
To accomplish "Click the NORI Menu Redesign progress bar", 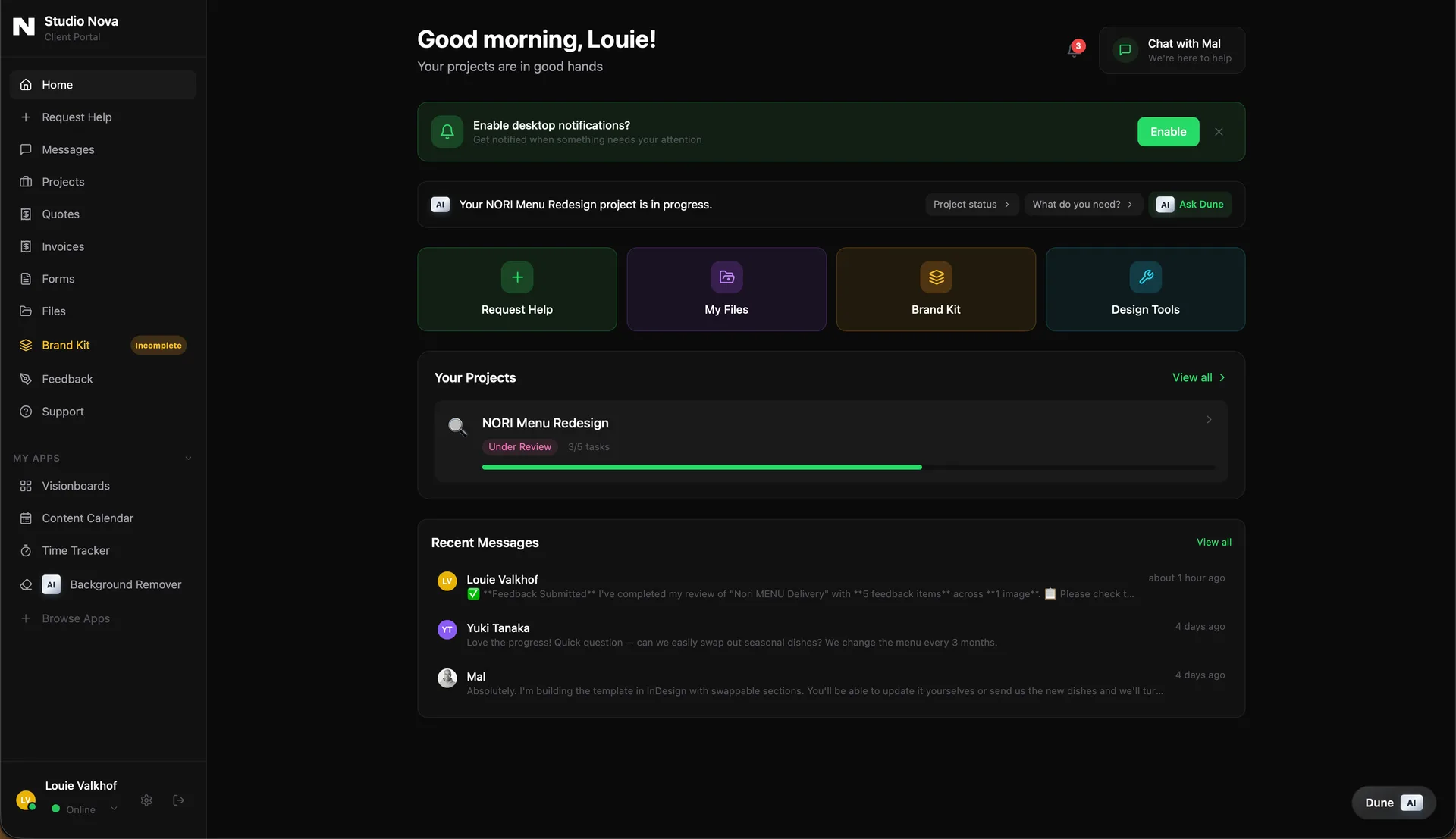I will coord(847,468).
